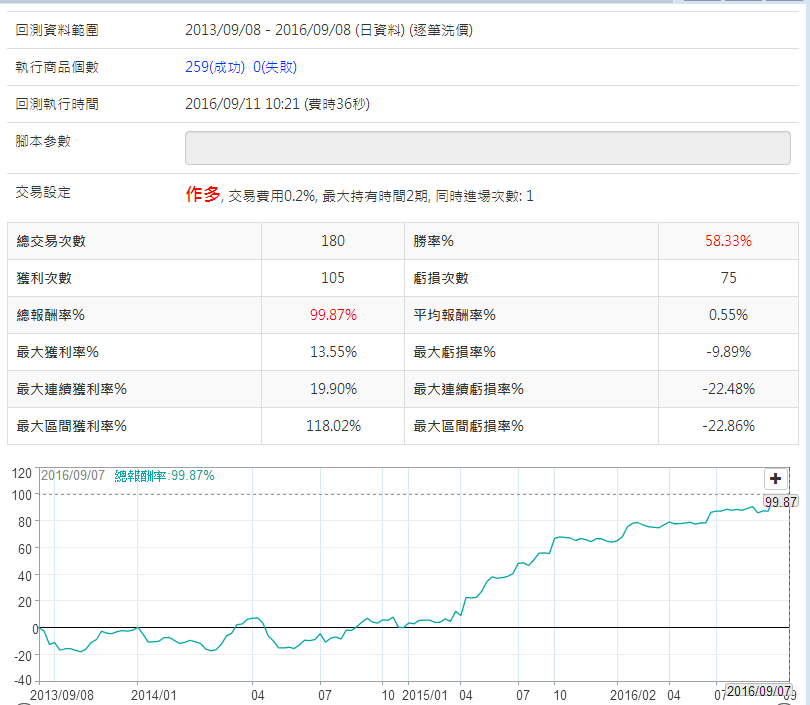Click the 2016/02 x-axis label
The height and width of the screenshot is (705, 810).
[x=632, y=693]
